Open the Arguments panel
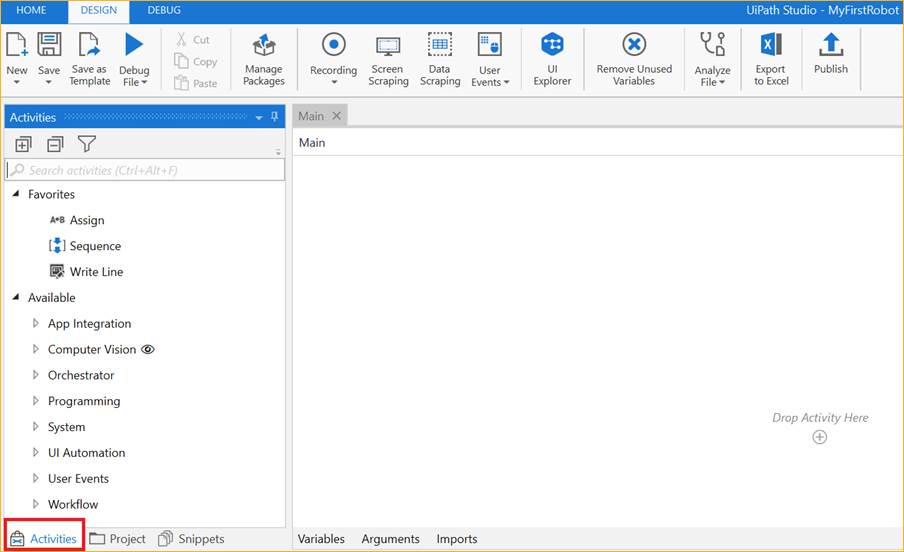The width and height of the screenshot is (904, 552). pyautogui.click(x=390, y=539)
